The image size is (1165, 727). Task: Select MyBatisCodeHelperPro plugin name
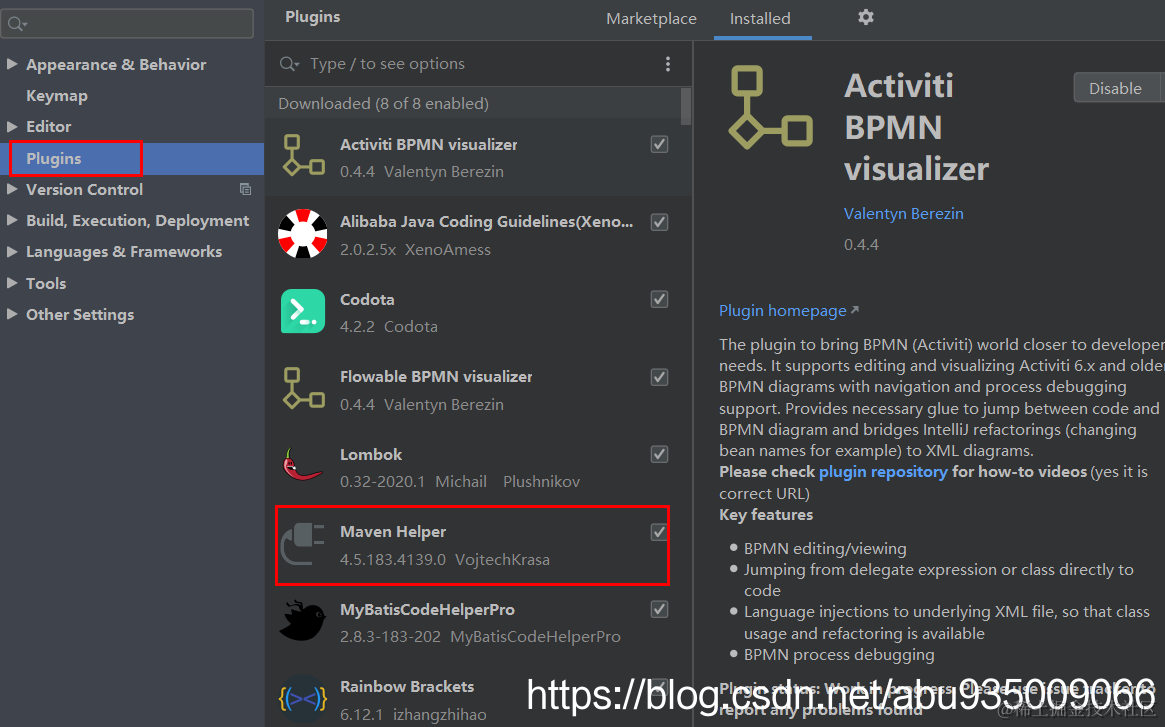pyautogui.click(x=427, y=610)
